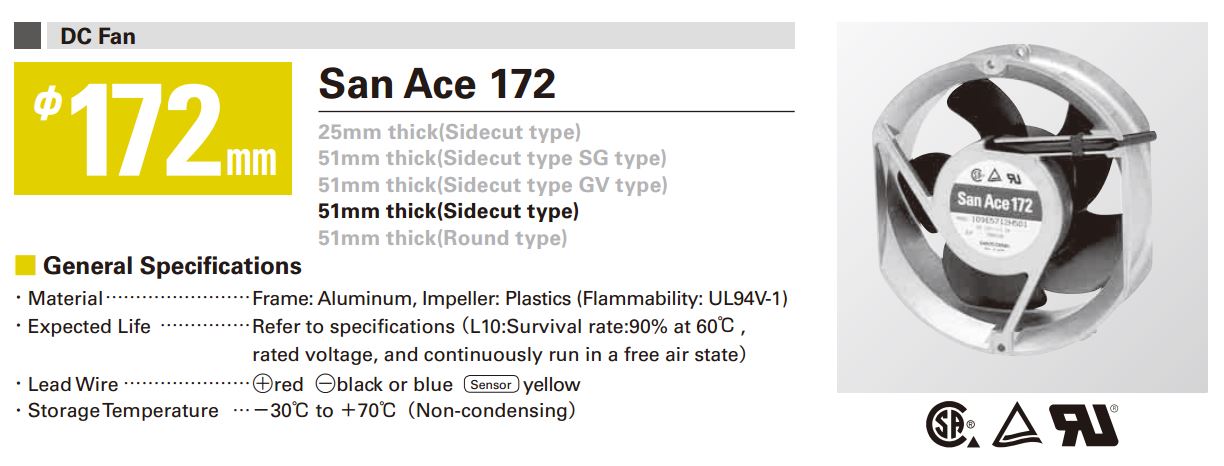Screen dimensions: 1224x466
Task: Select the bold 51mm thick(Sidecut type) entry
Action: coord(448,211)
